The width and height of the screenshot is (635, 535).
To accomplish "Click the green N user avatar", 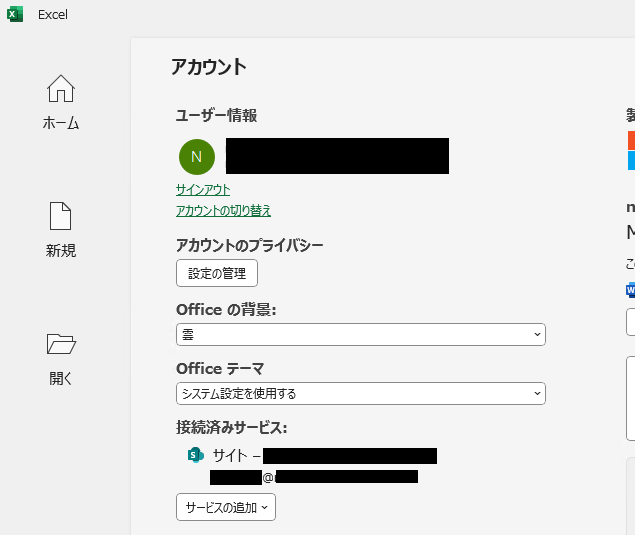I will coord(196,156).
